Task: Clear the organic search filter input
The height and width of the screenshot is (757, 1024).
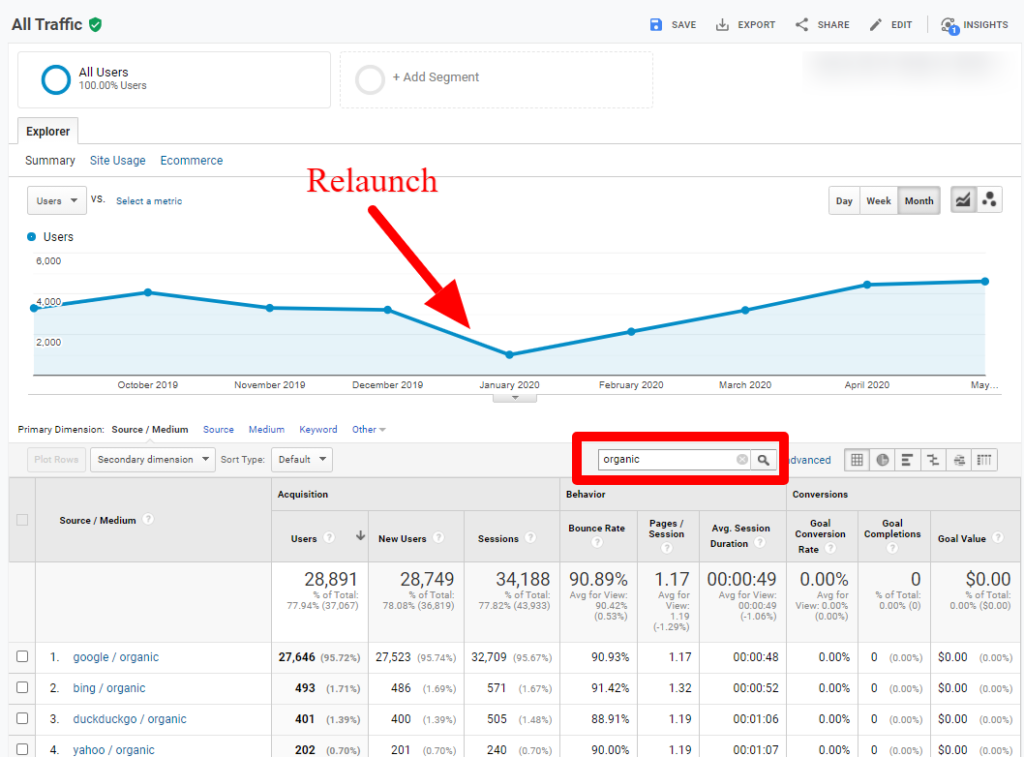Action: tap(740, 459)
